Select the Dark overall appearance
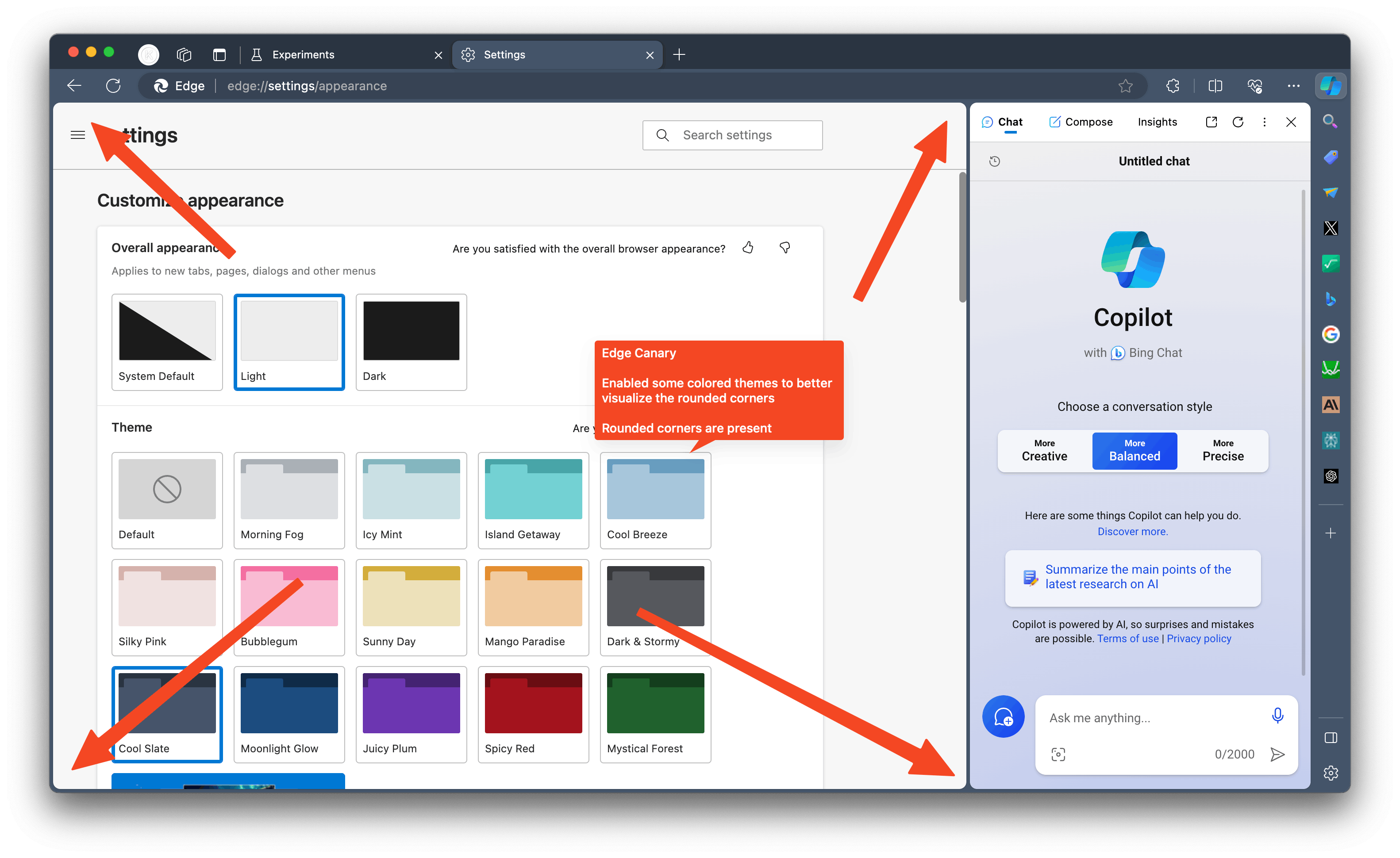The image size is (1400, 858). [411, 342]
